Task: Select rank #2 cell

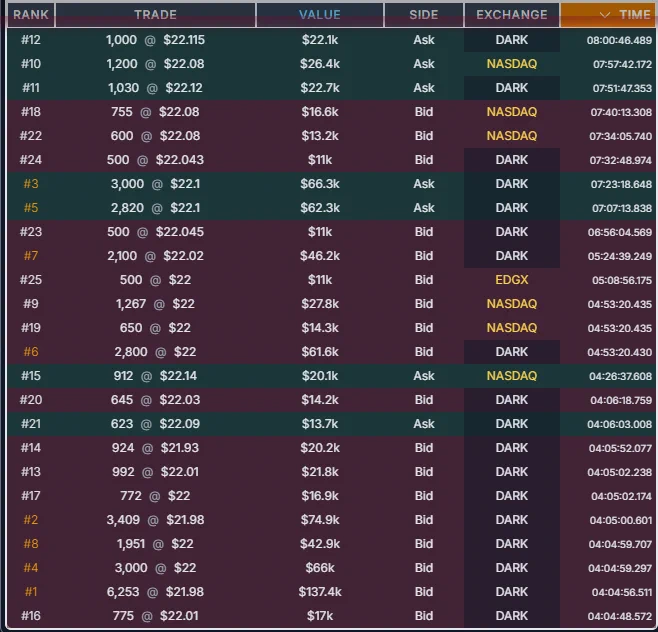Action: point(31,520)
